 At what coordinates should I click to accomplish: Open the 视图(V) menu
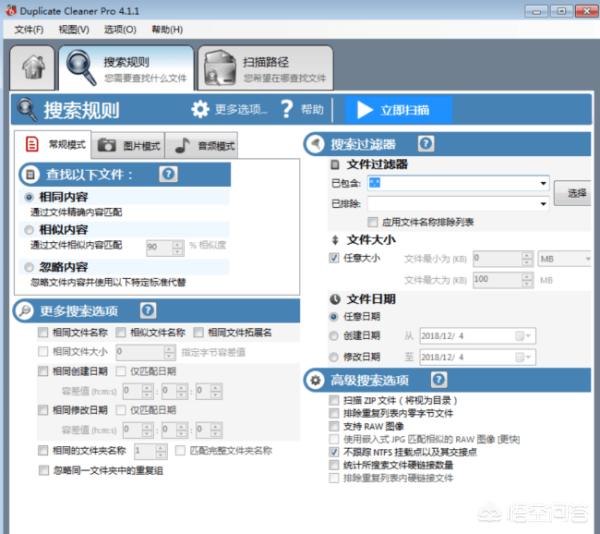pyautogui.click(x=74, y=29)
